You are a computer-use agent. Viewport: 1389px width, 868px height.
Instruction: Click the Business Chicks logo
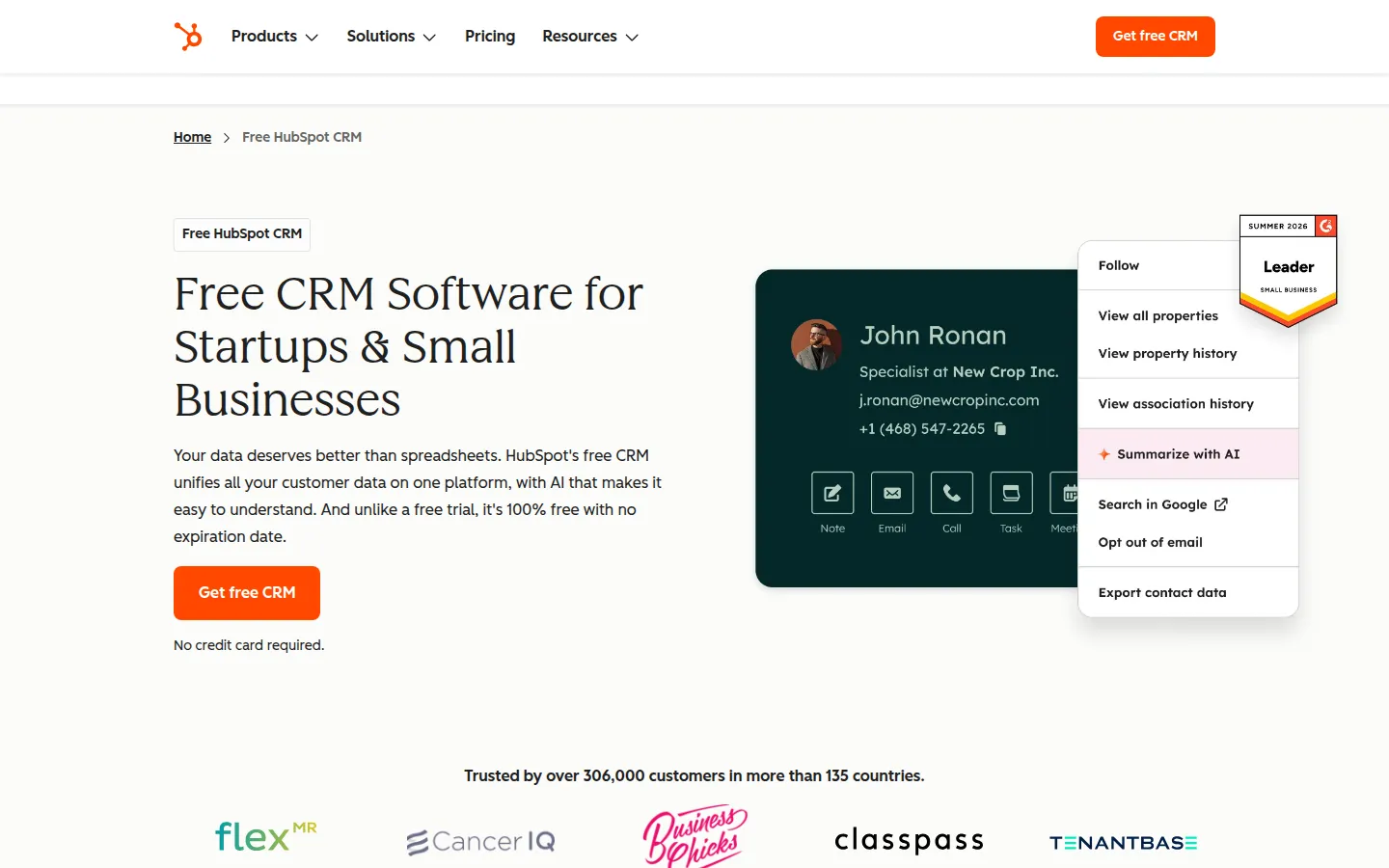click(694, 836)
